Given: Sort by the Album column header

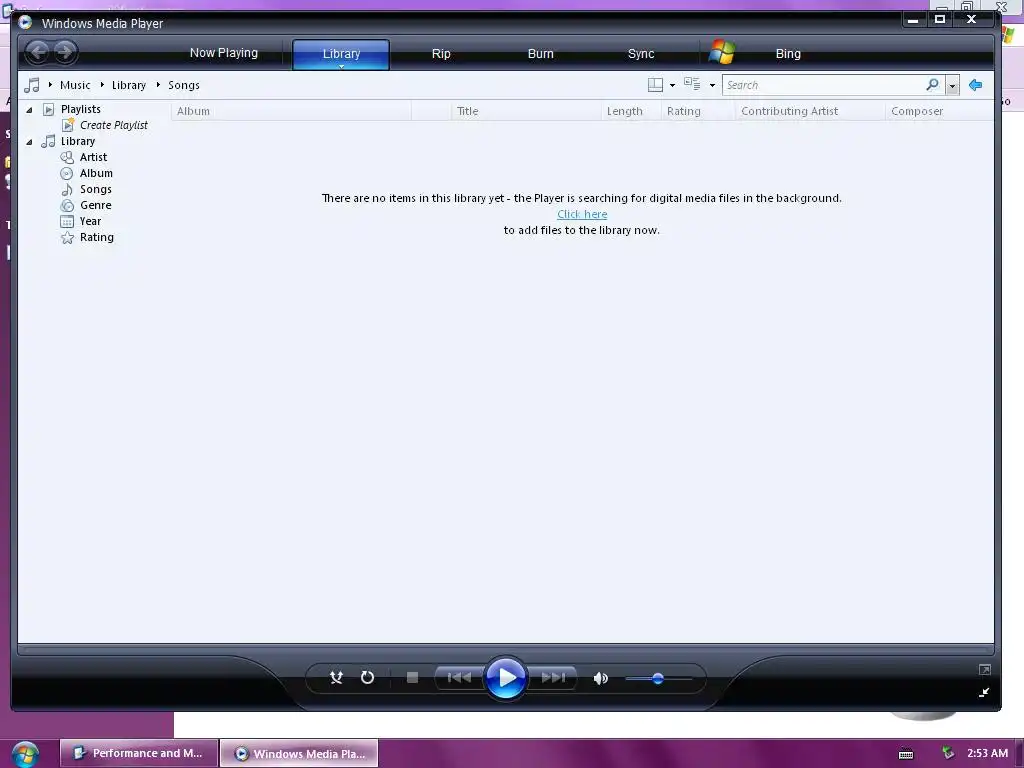Looking at the screenshot, I should 291,111.
